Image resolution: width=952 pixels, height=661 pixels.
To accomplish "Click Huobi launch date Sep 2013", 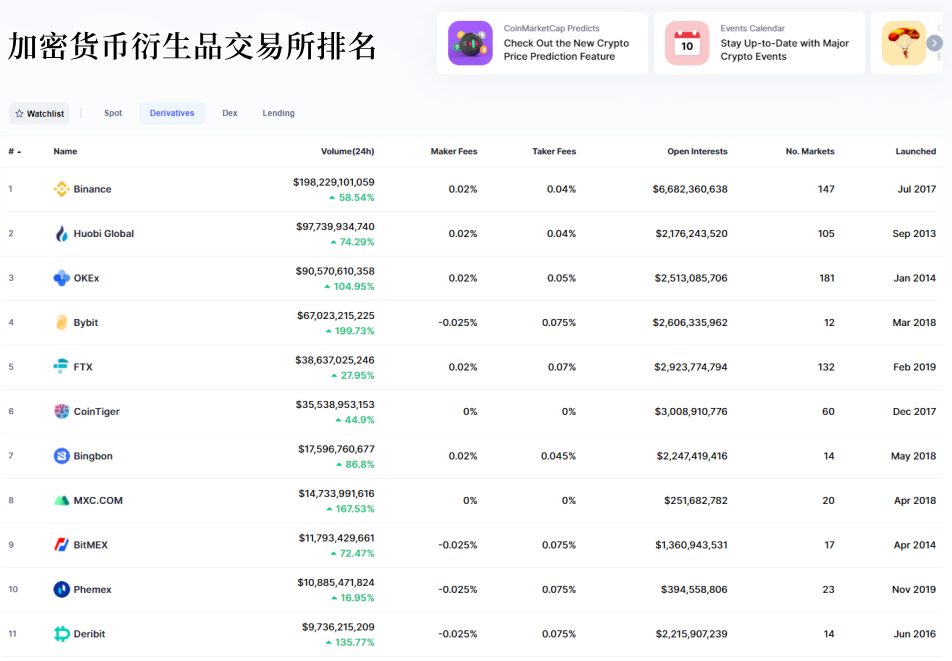I will click(914, 233).
